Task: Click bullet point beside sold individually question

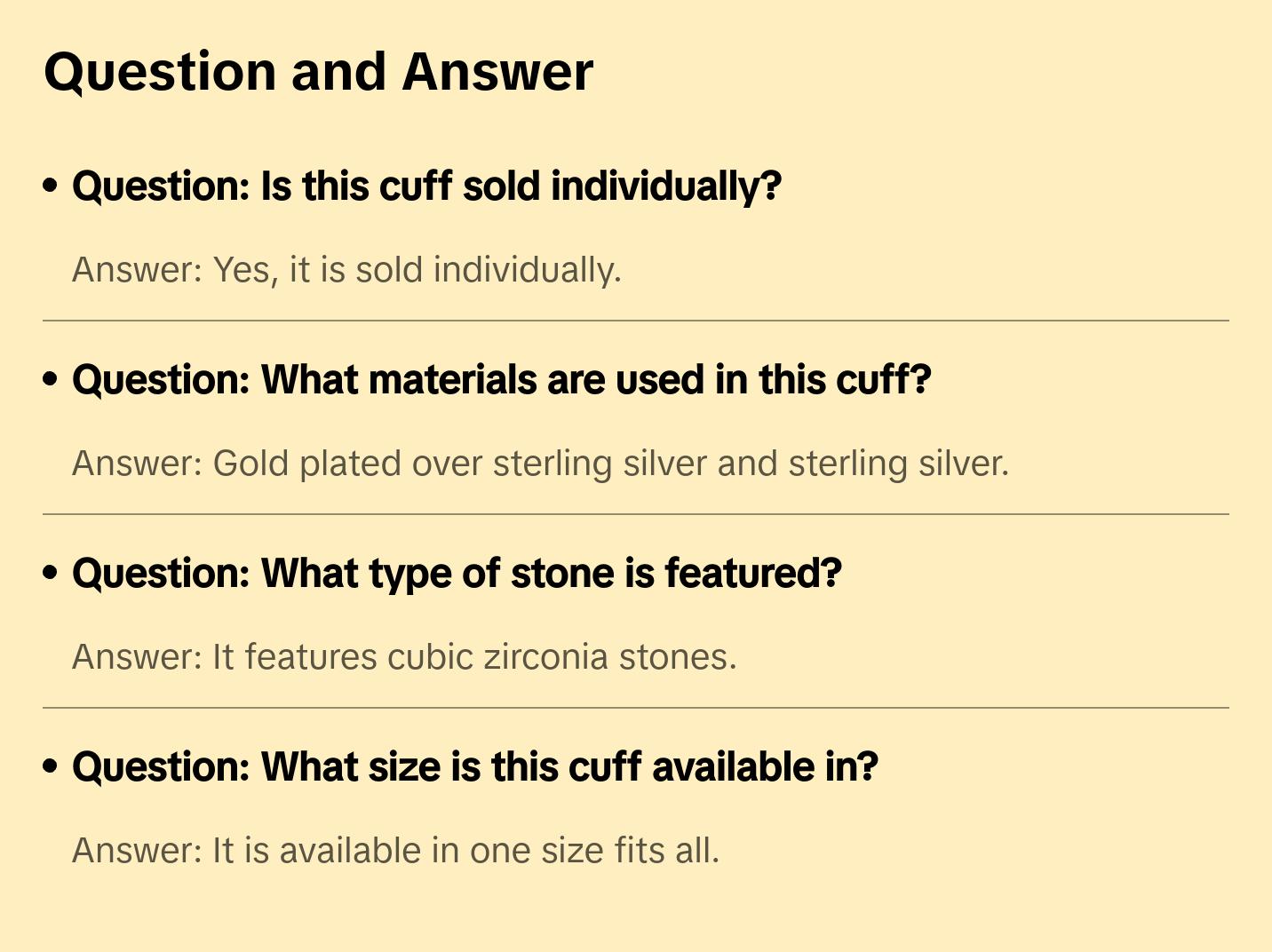Action: [51, 186]
